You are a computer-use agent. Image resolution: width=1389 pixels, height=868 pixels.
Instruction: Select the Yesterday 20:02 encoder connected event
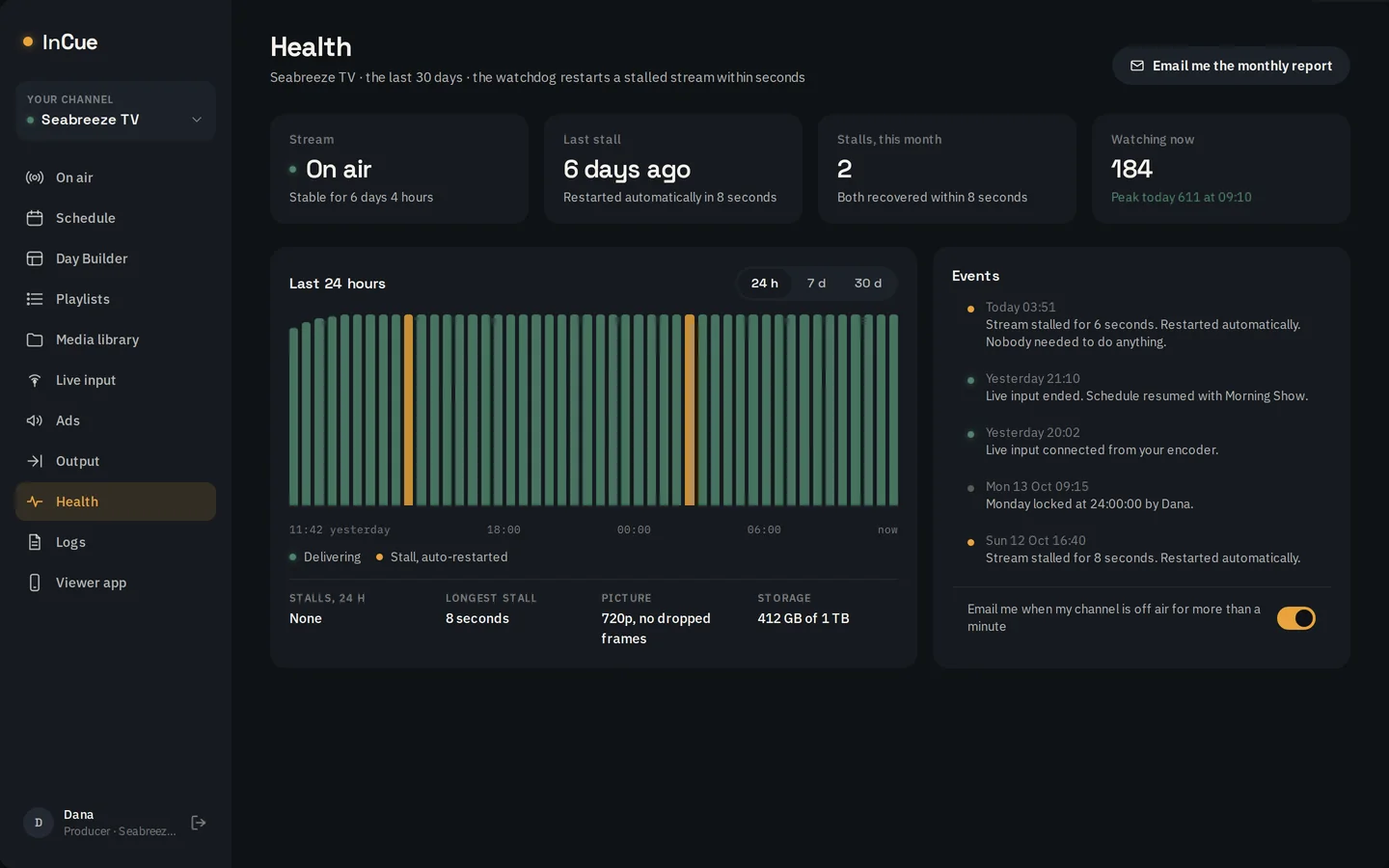pos(1141,441)
